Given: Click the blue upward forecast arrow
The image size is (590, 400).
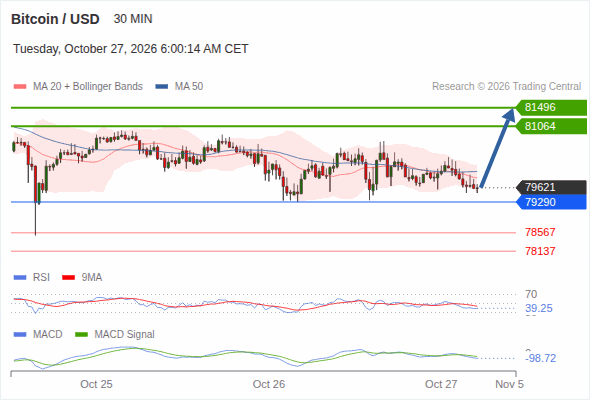Looking at the screenshot, I should [x=497, y=148].
